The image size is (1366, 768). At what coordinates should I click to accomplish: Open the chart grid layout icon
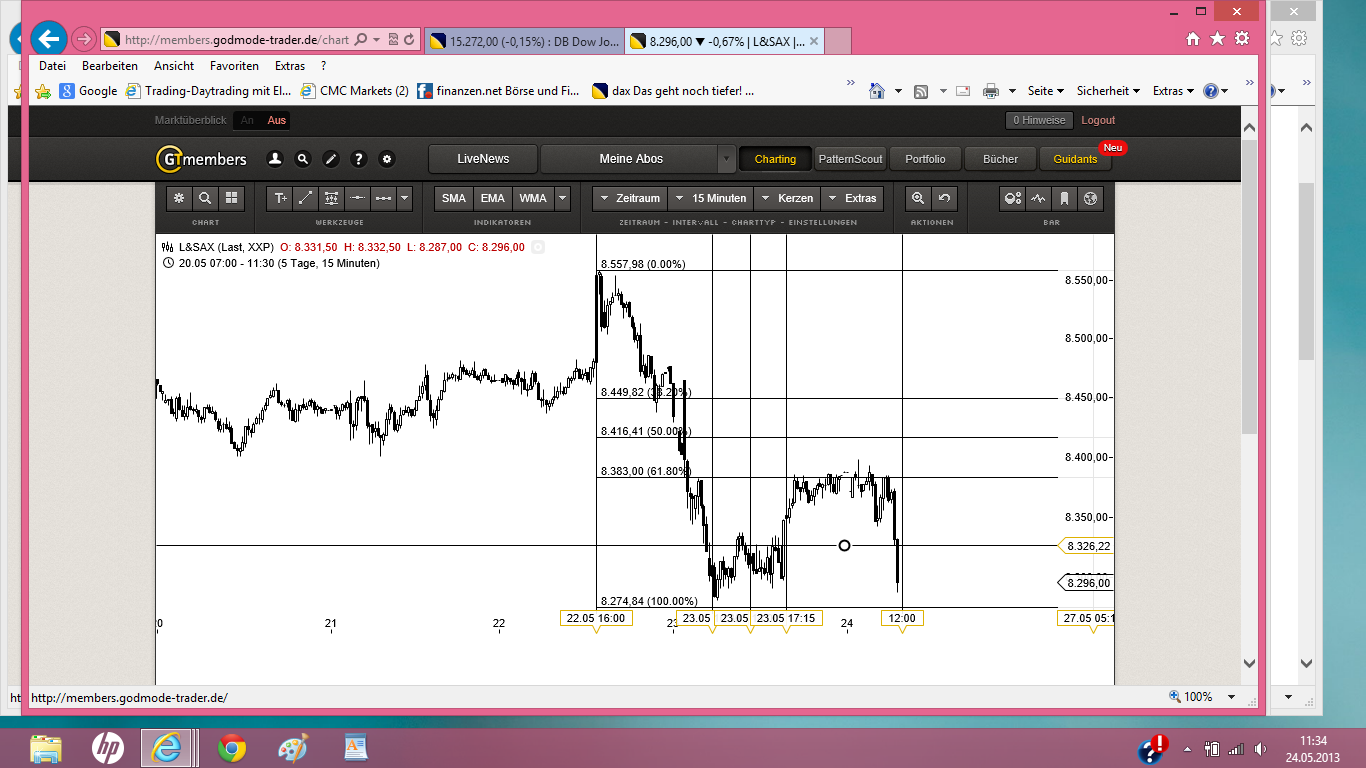click(231, 198)
